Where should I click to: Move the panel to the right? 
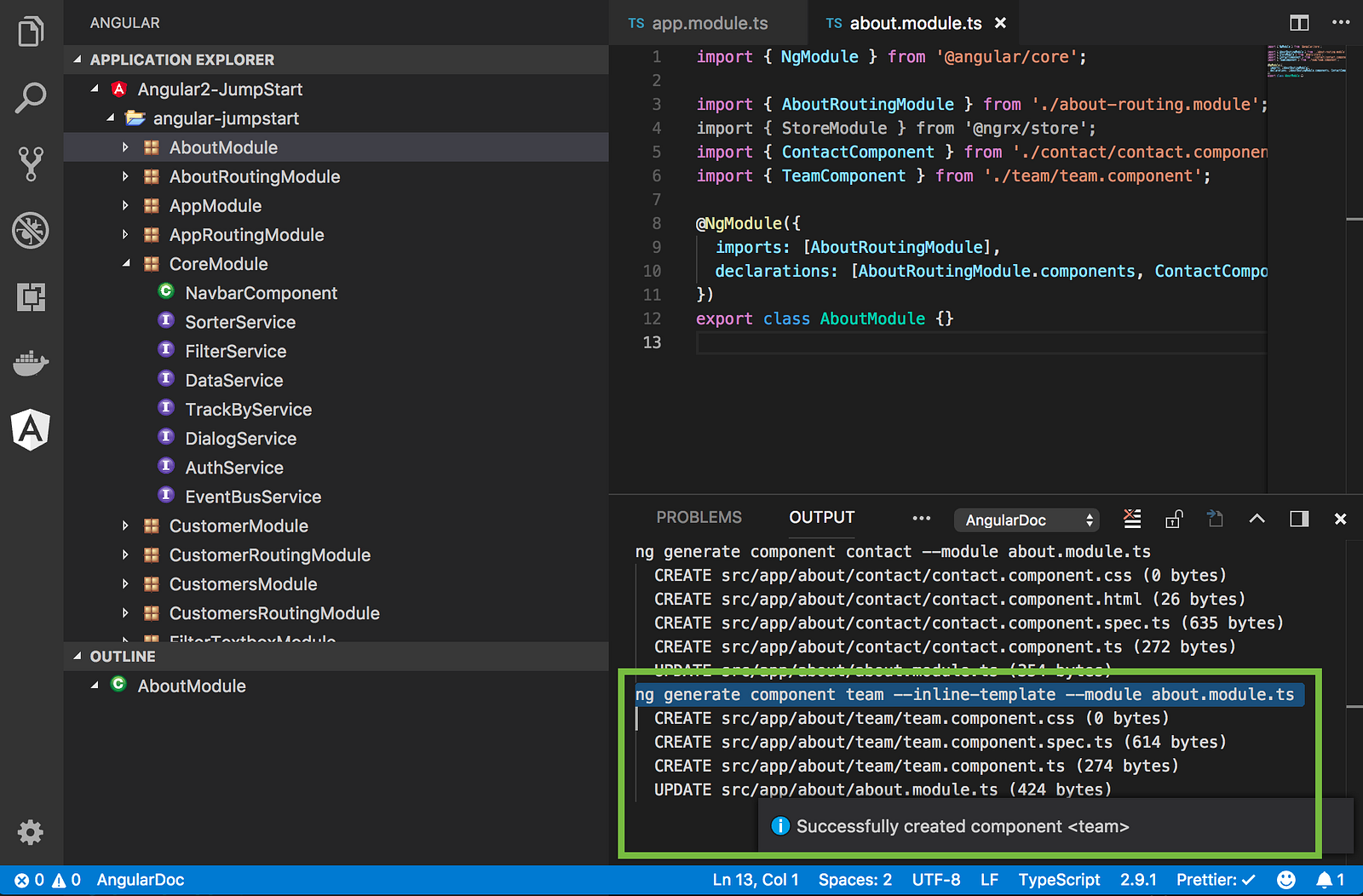click(x=1299, y=519)
